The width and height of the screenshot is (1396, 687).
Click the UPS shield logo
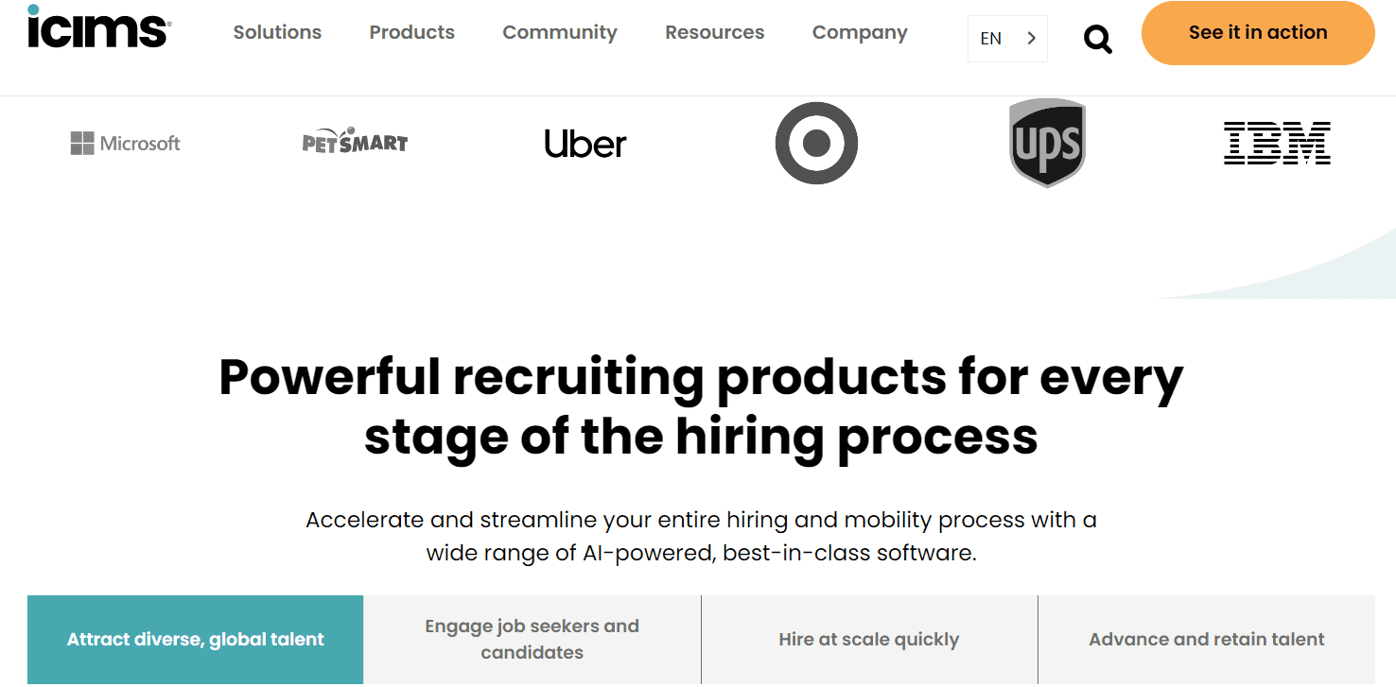(1047, 143)
